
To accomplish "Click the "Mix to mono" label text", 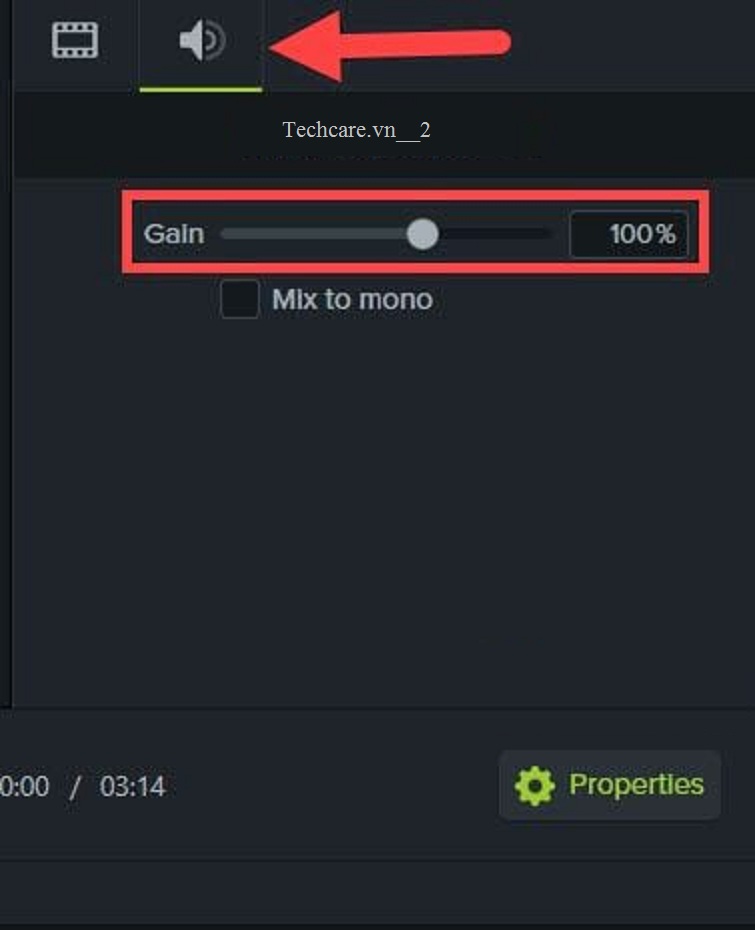I will pyautogui.click(x=352, y=299).
